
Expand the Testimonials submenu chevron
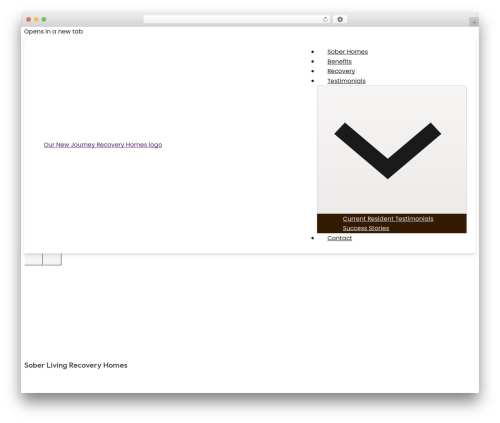tap(392, 150)
